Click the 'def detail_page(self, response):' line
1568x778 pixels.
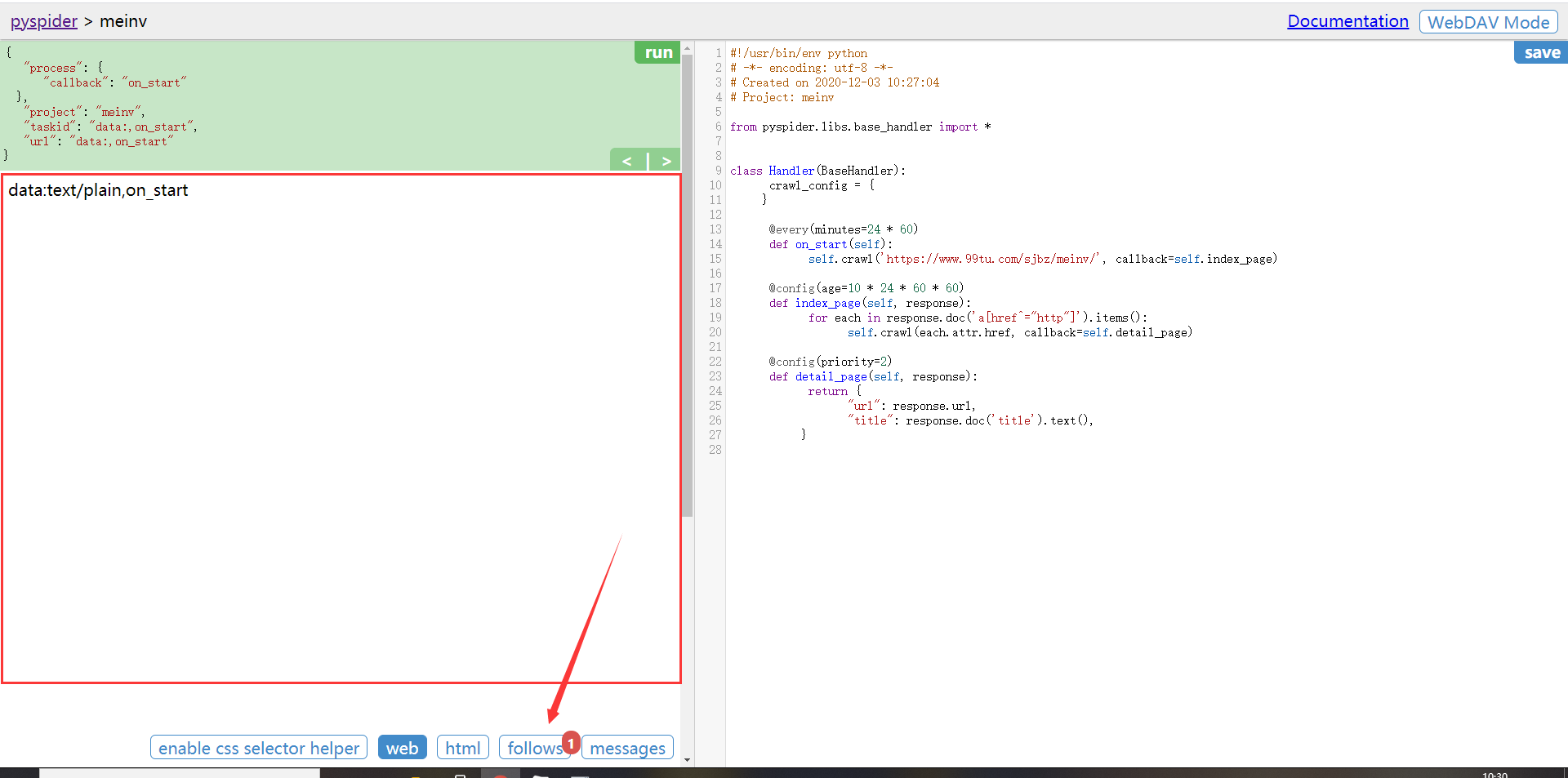874,376
